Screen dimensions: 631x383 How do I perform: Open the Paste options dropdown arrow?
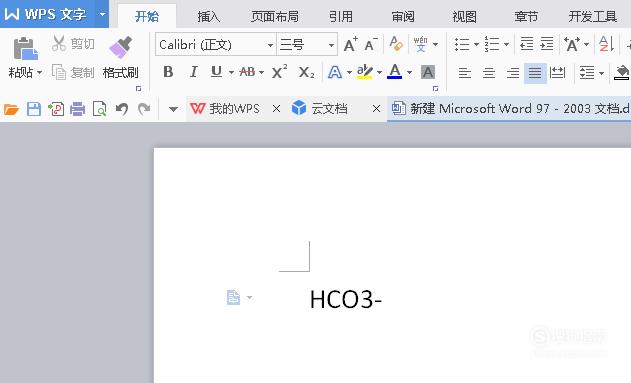click(x=39, y=73)
